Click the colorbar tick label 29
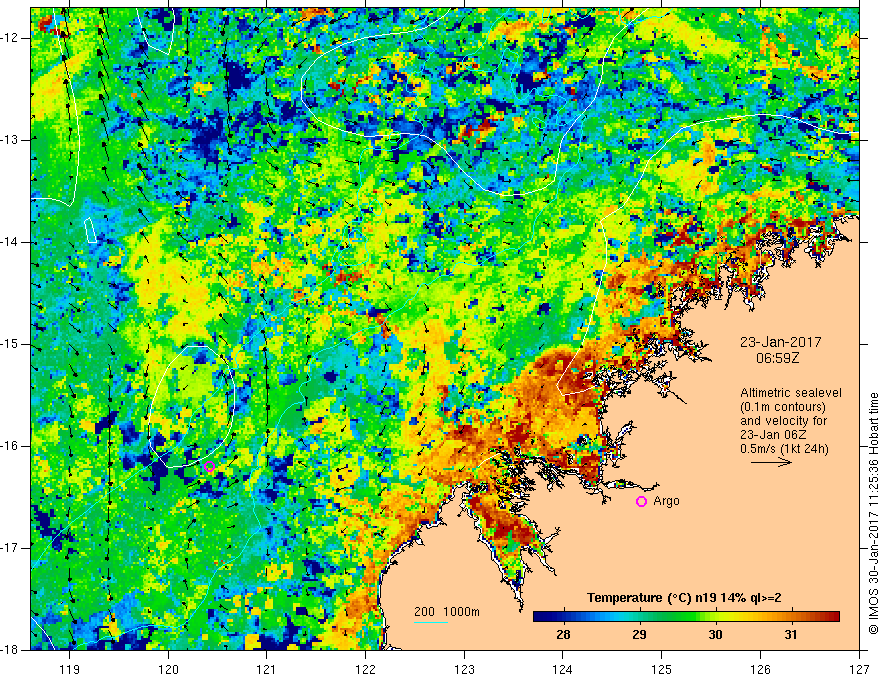This screenshot has height=680, width=880. [639, 635]
